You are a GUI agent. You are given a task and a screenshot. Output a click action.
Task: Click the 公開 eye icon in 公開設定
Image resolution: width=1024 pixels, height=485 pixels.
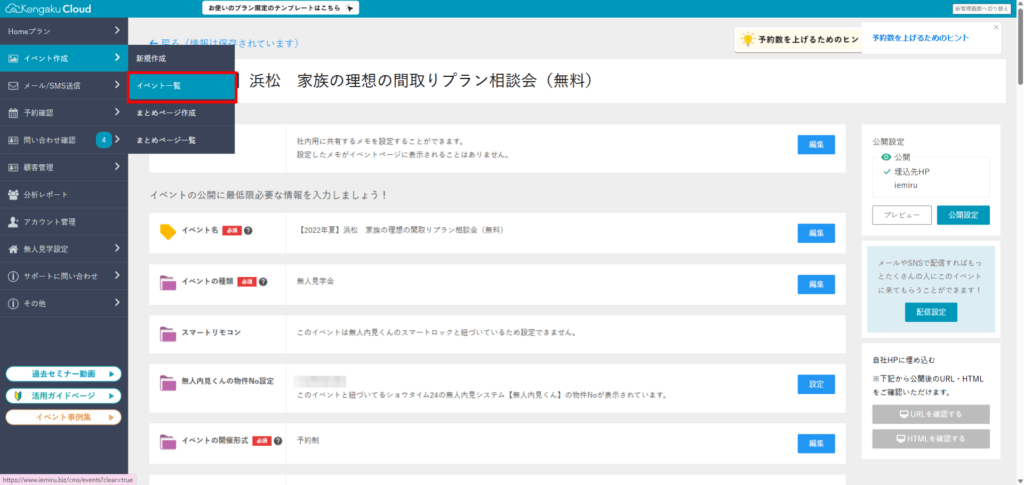(886, 157)
